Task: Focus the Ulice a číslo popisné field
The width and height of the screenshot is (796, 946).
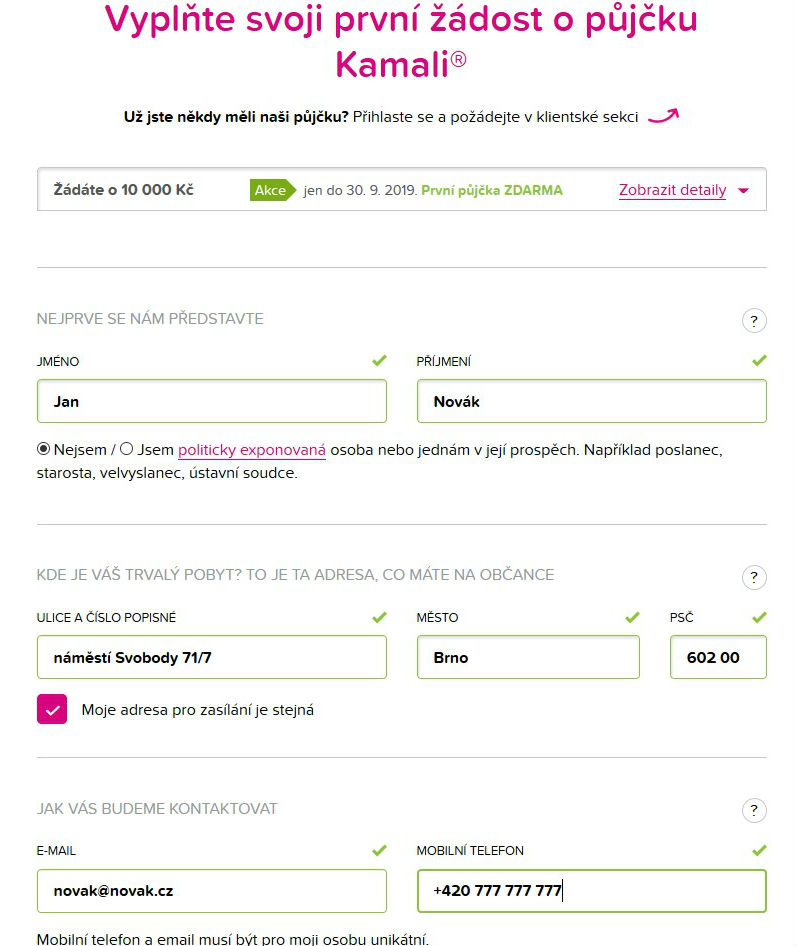Action: 212,657
